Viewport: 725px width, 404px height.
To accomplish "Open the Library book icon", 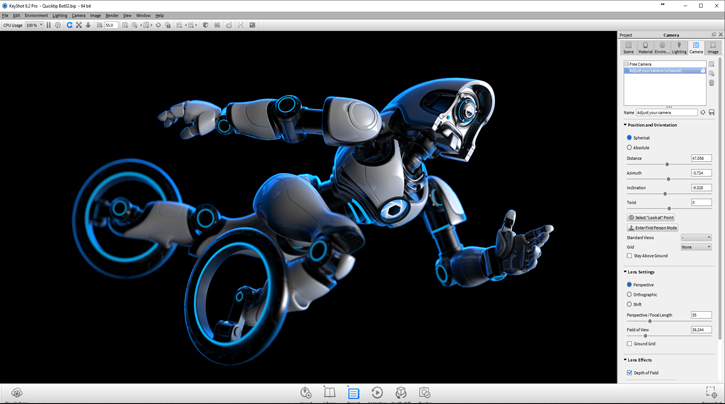I will pyautogui.click(x=329, y=393).
